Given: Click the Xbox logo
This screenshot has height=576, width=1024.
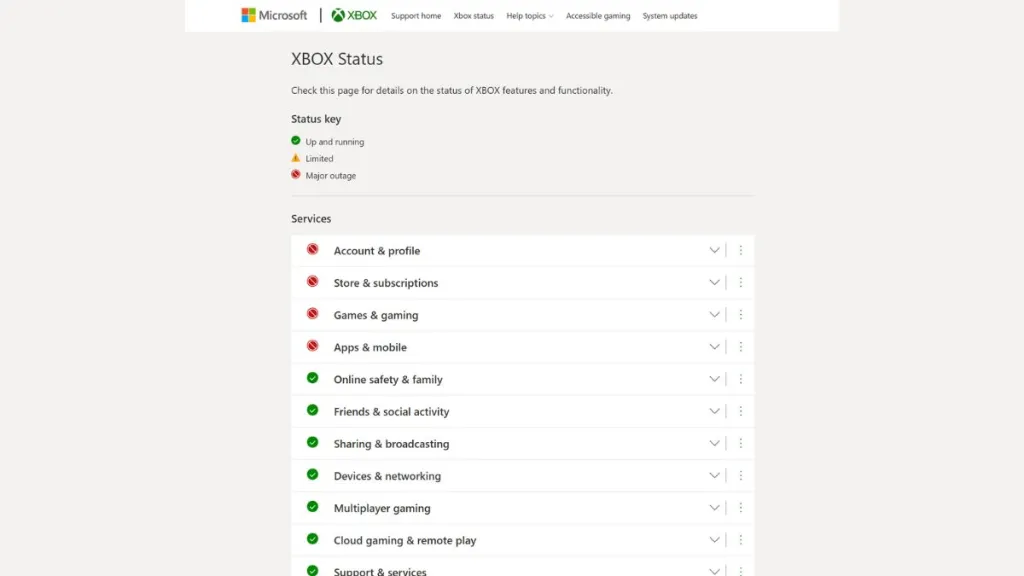Looking at the screenshot, I should (x=354, y=15).
